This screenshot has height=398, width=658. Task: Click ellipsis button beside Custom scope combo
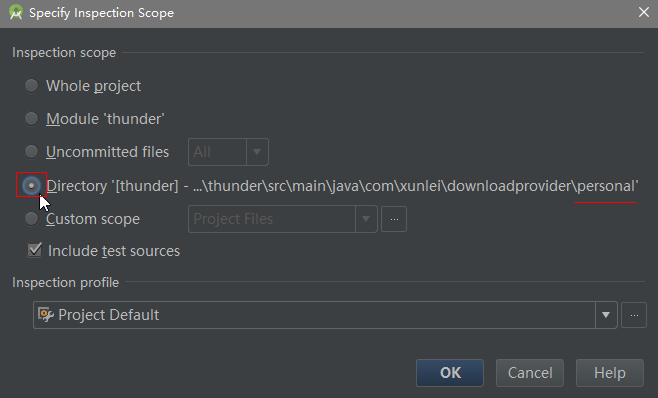coord(394,219)
